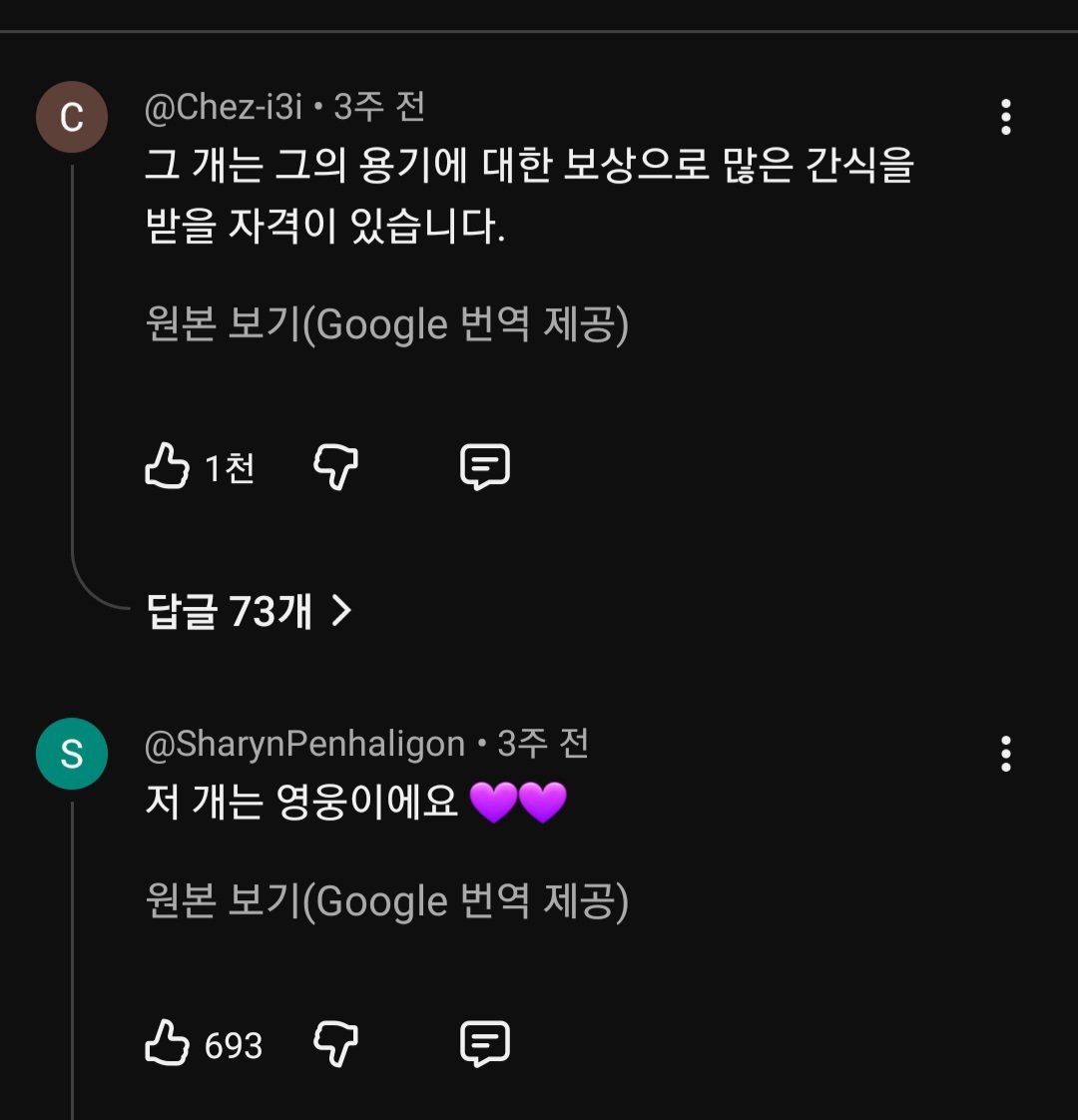
Task: Show original text of @Chez-i3i comment
Action: coord(387,325)
